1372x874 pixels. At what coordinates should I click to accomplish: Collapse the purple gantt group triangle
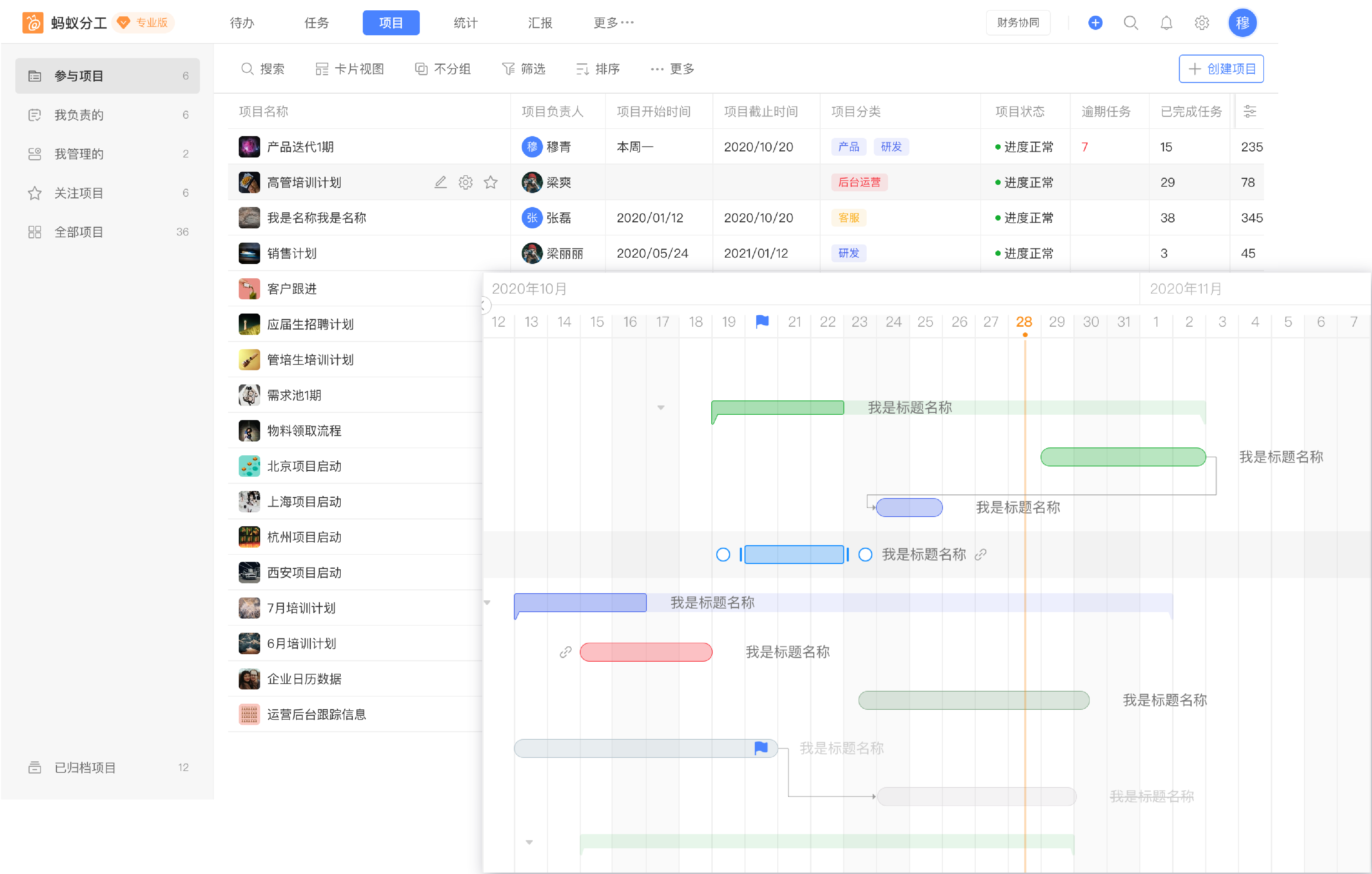click(487, 602)
